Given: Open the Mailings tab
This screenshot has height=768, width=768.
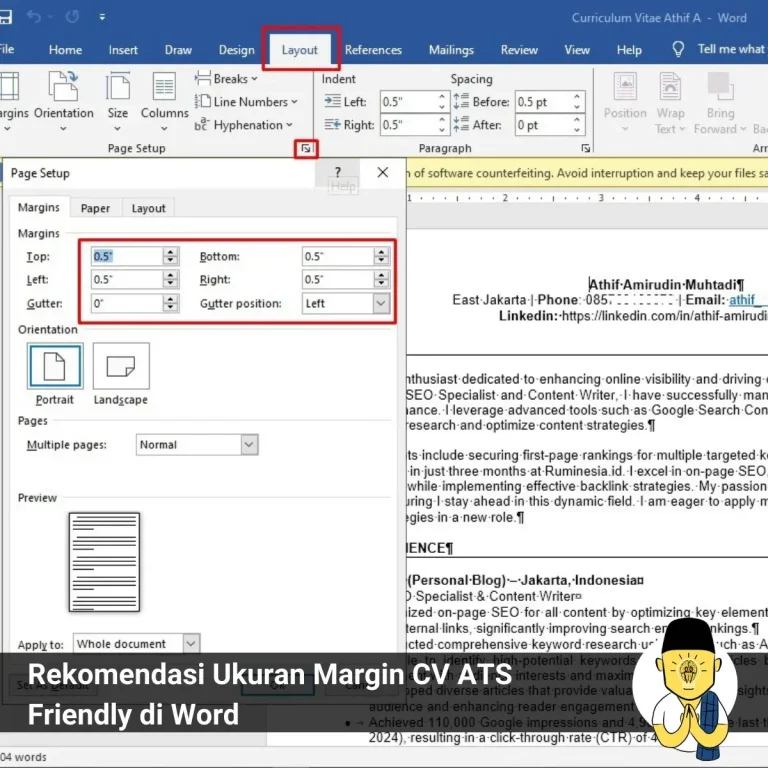Looking at the screenshot, I should [451, 50].
